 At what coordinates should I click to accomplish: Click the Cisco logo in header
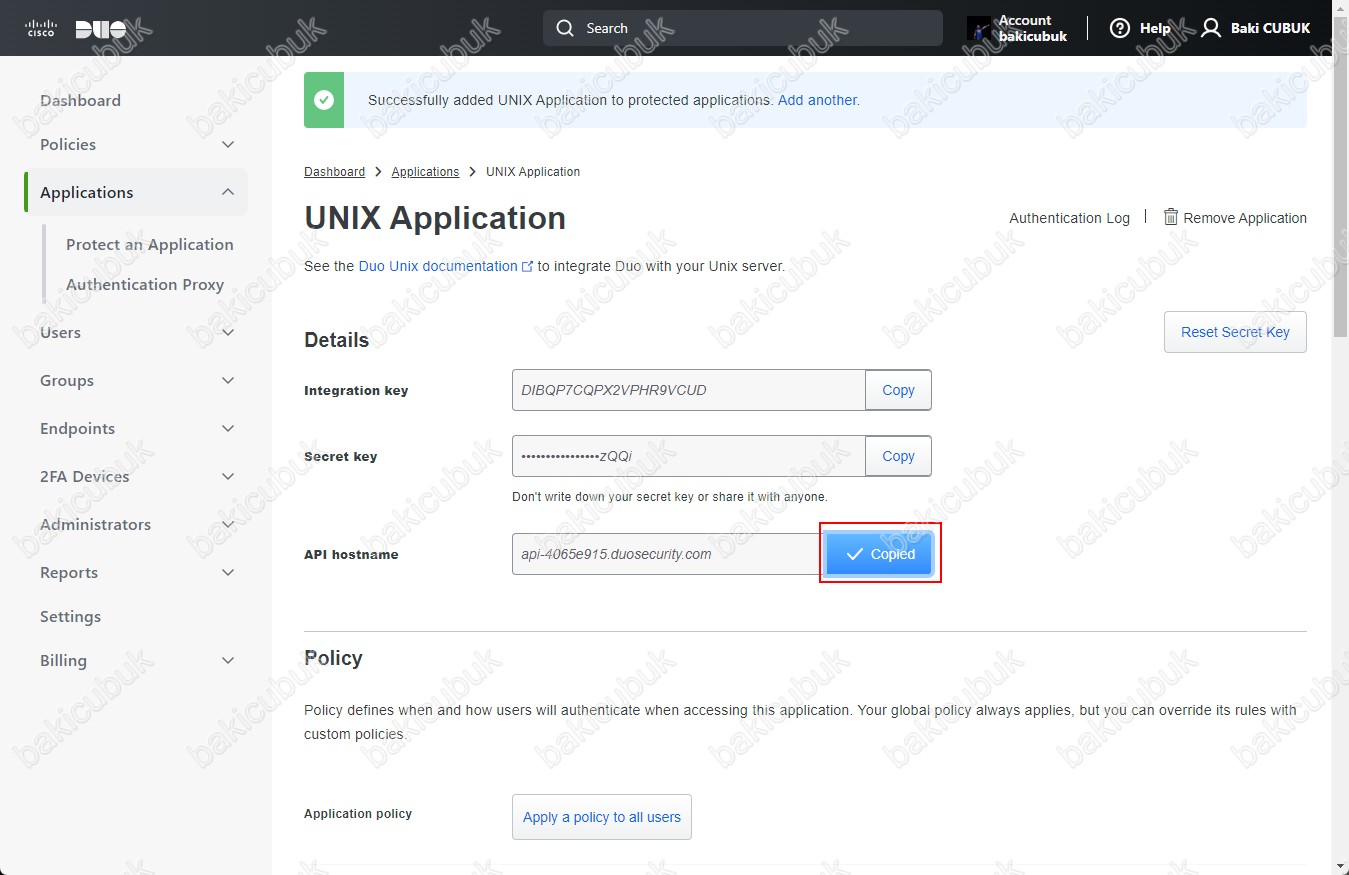coord(40,29)
